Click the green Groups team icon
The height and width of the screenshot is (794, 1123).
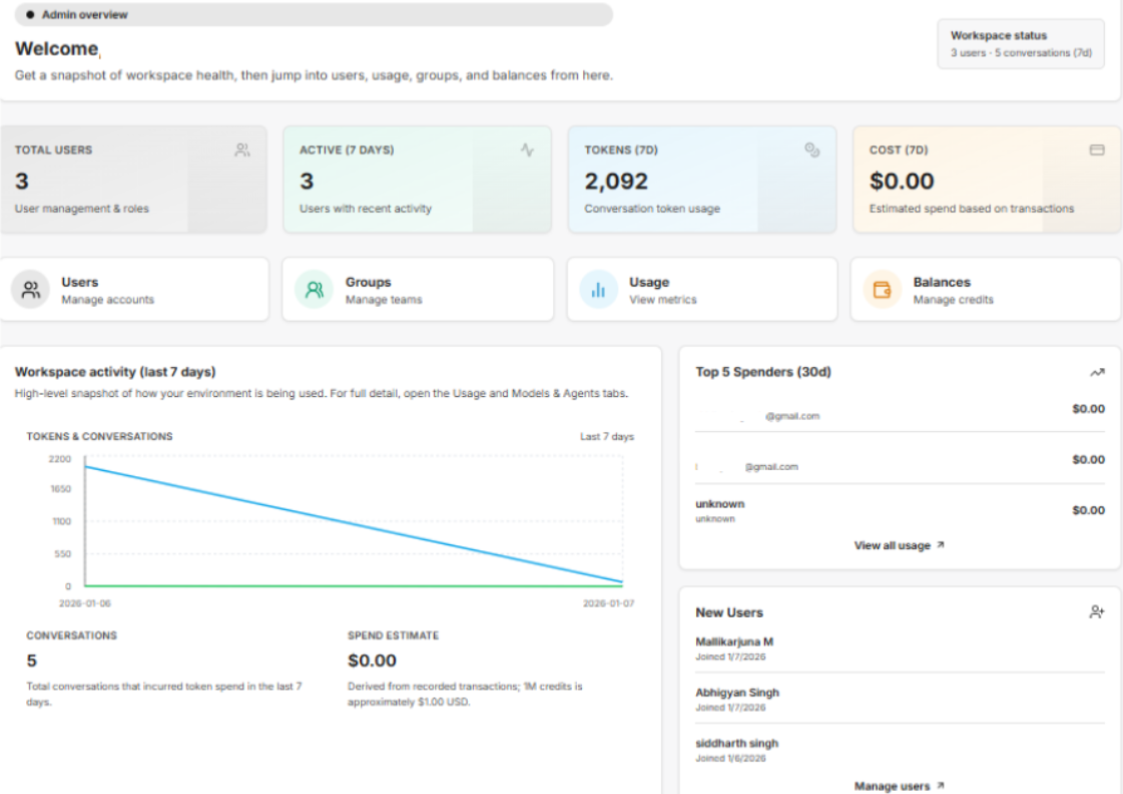click(x=314, y=290)
